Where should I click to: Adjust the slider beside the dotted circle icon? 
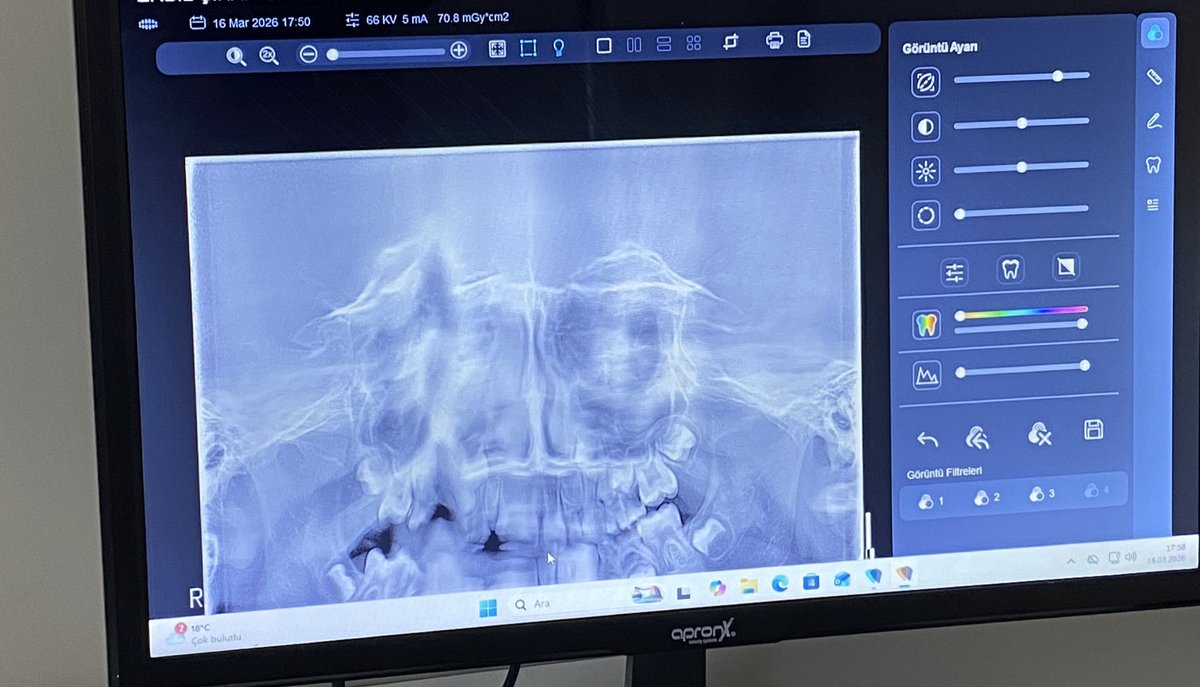(1021, 212)
